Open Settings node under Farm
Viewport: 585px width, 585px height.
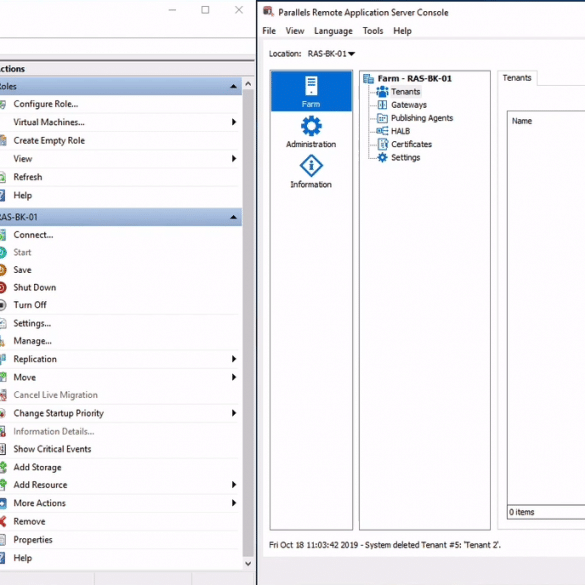405,157
